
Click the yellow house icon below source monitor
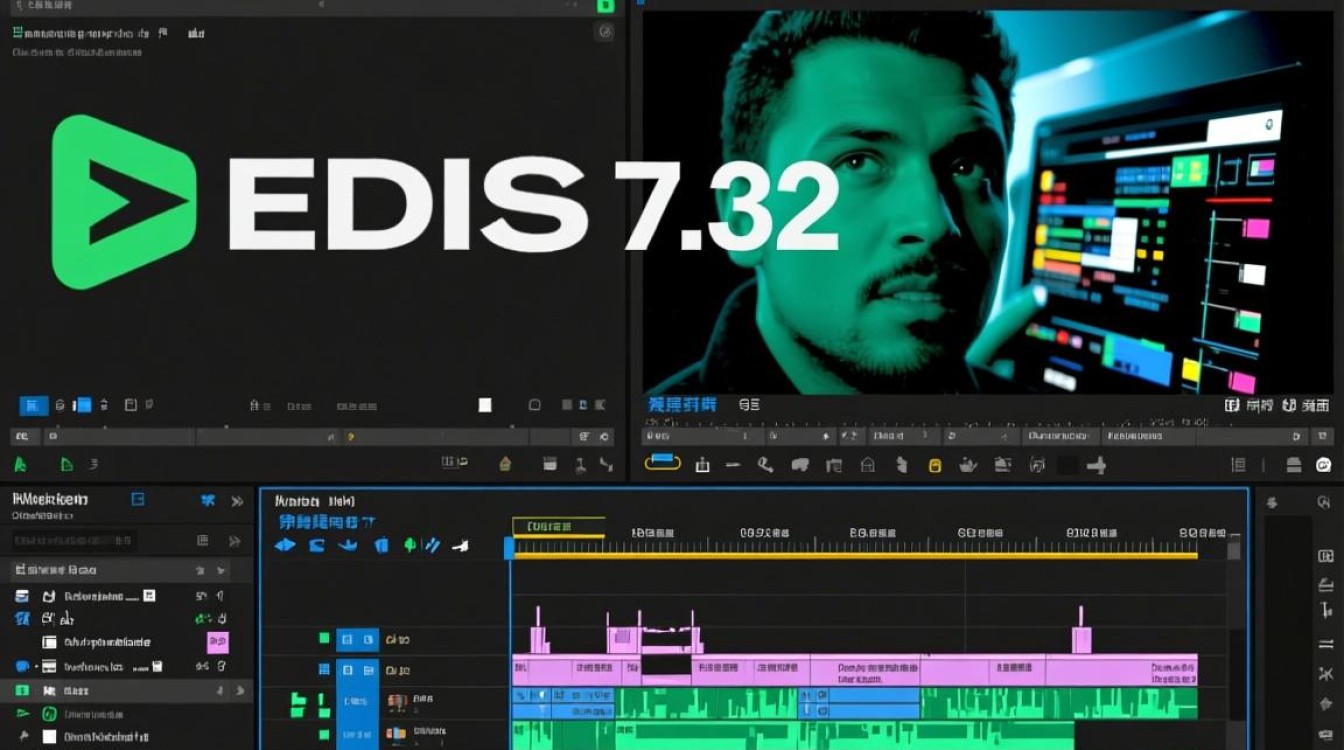point(505,463)
